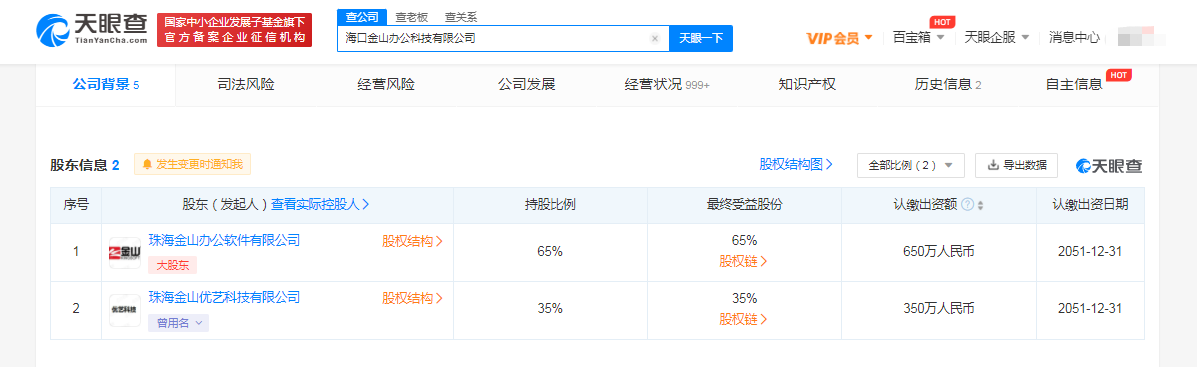Viewport: 1197px width, 367px height.
Task: Click the 35% value in the 持股比例 column
Action: click(x=550, y=309)
